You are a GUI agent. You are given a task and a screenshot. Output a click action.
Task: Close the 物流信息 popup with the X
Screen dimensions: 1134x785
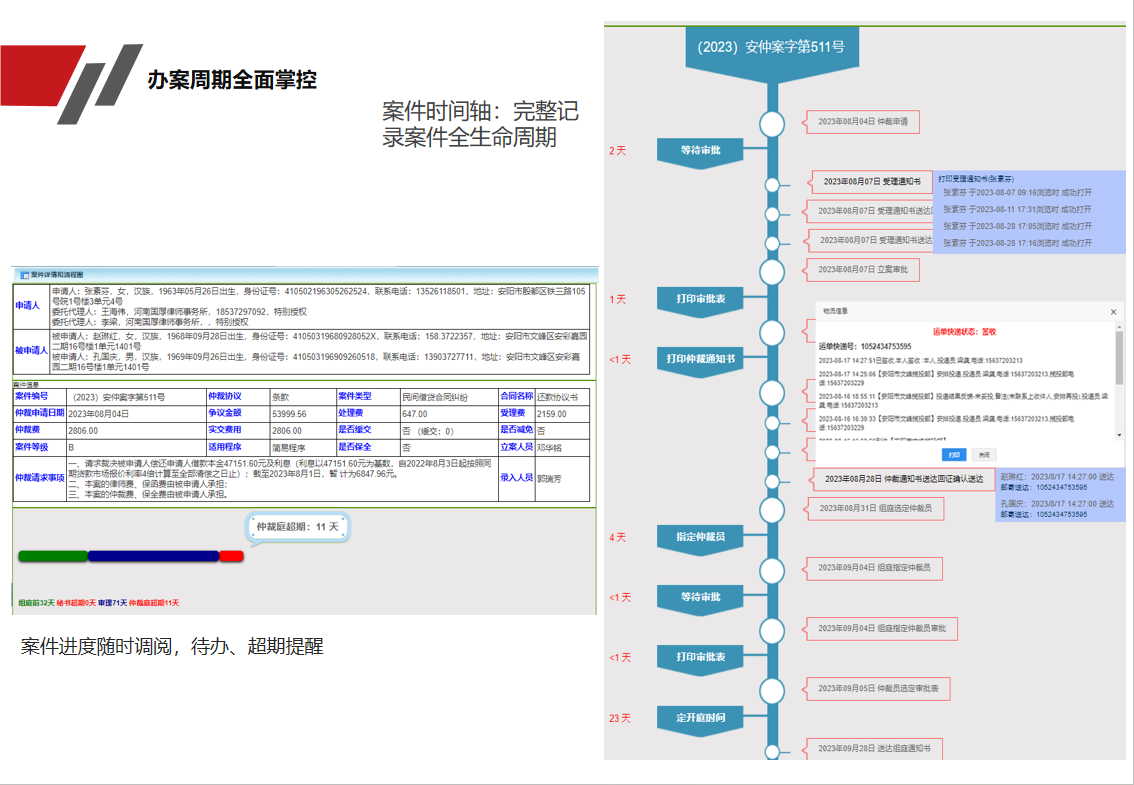point(1114,312)
